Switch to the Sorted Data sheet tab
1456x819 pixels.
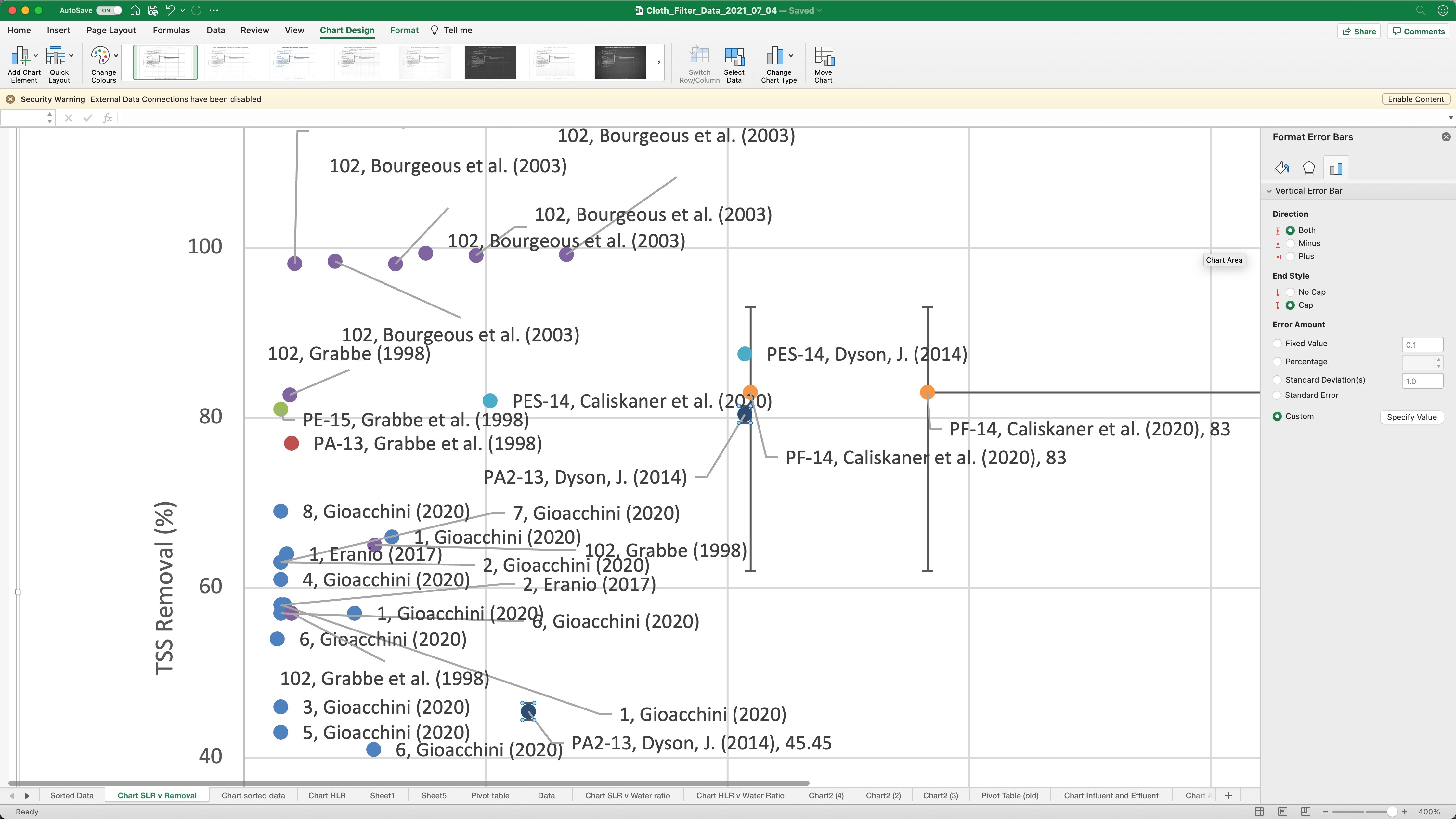72,795
